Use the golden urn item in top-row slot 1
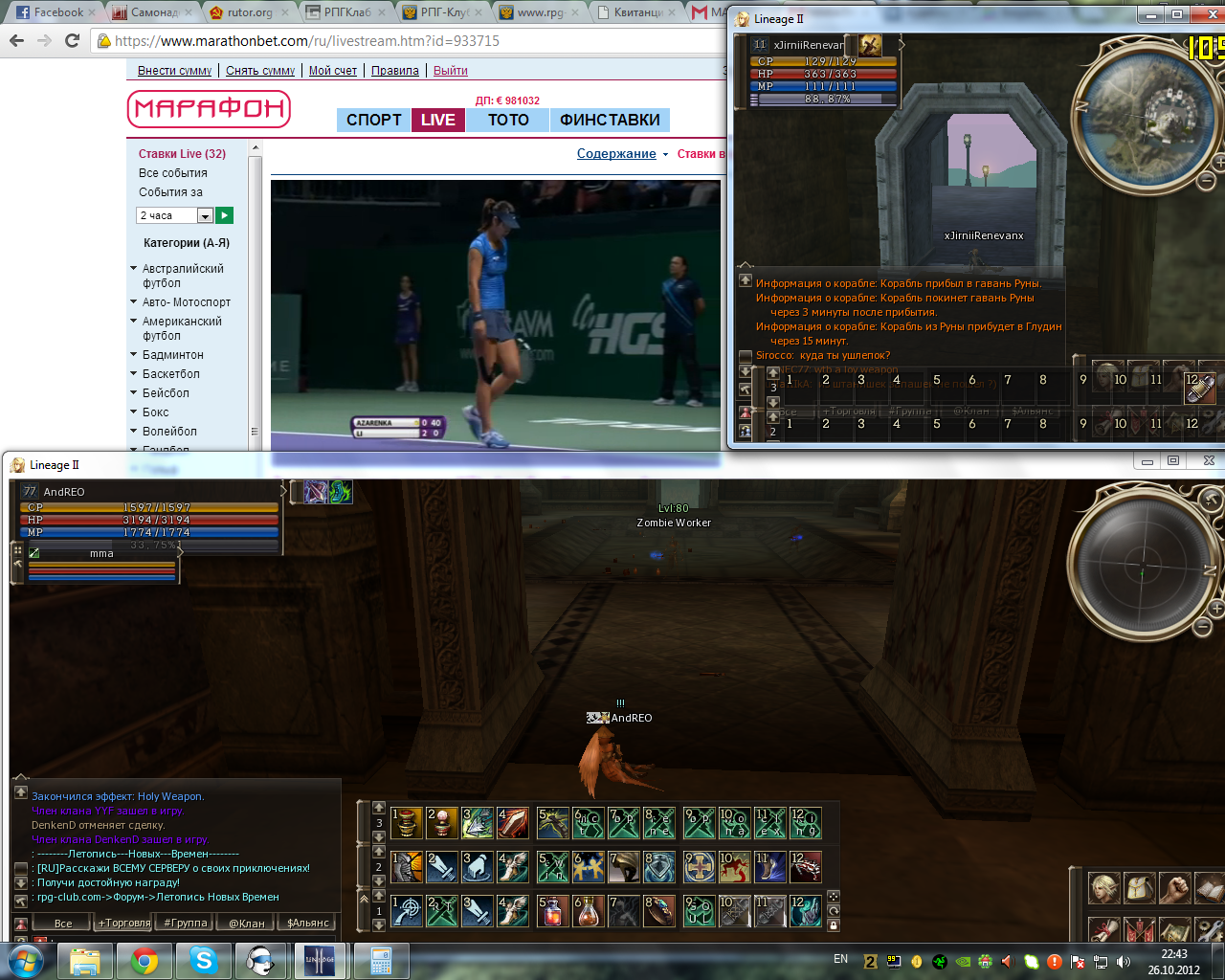The height and width of the screenshot is (980, 1225). tap(406, 823)
